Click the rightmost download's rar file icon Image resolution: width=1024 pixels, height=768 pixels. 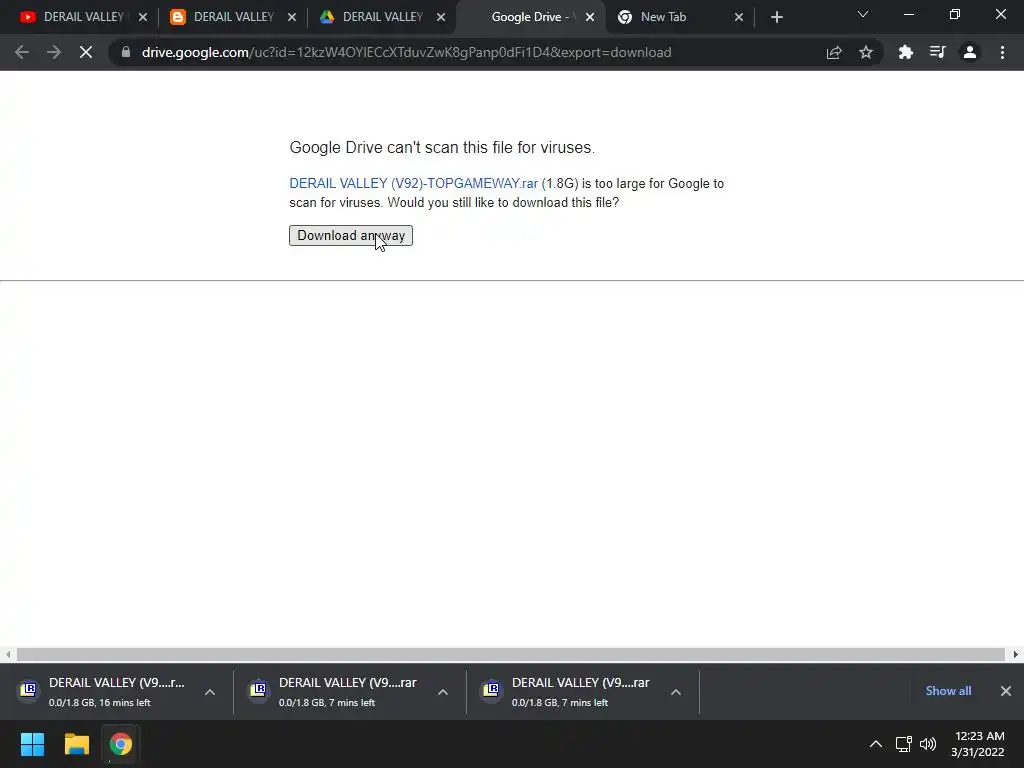pos(491,690)
